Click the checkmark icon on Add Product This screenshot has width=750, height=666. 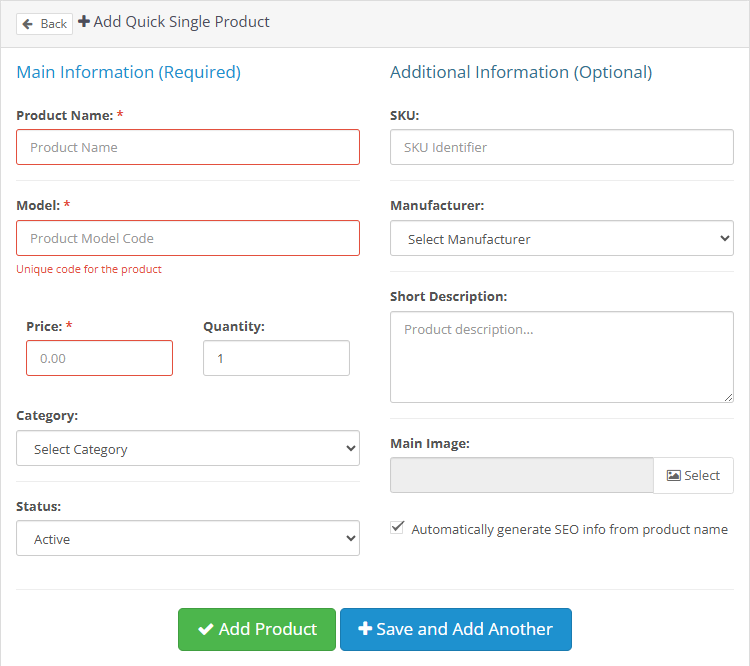point(206,629)
